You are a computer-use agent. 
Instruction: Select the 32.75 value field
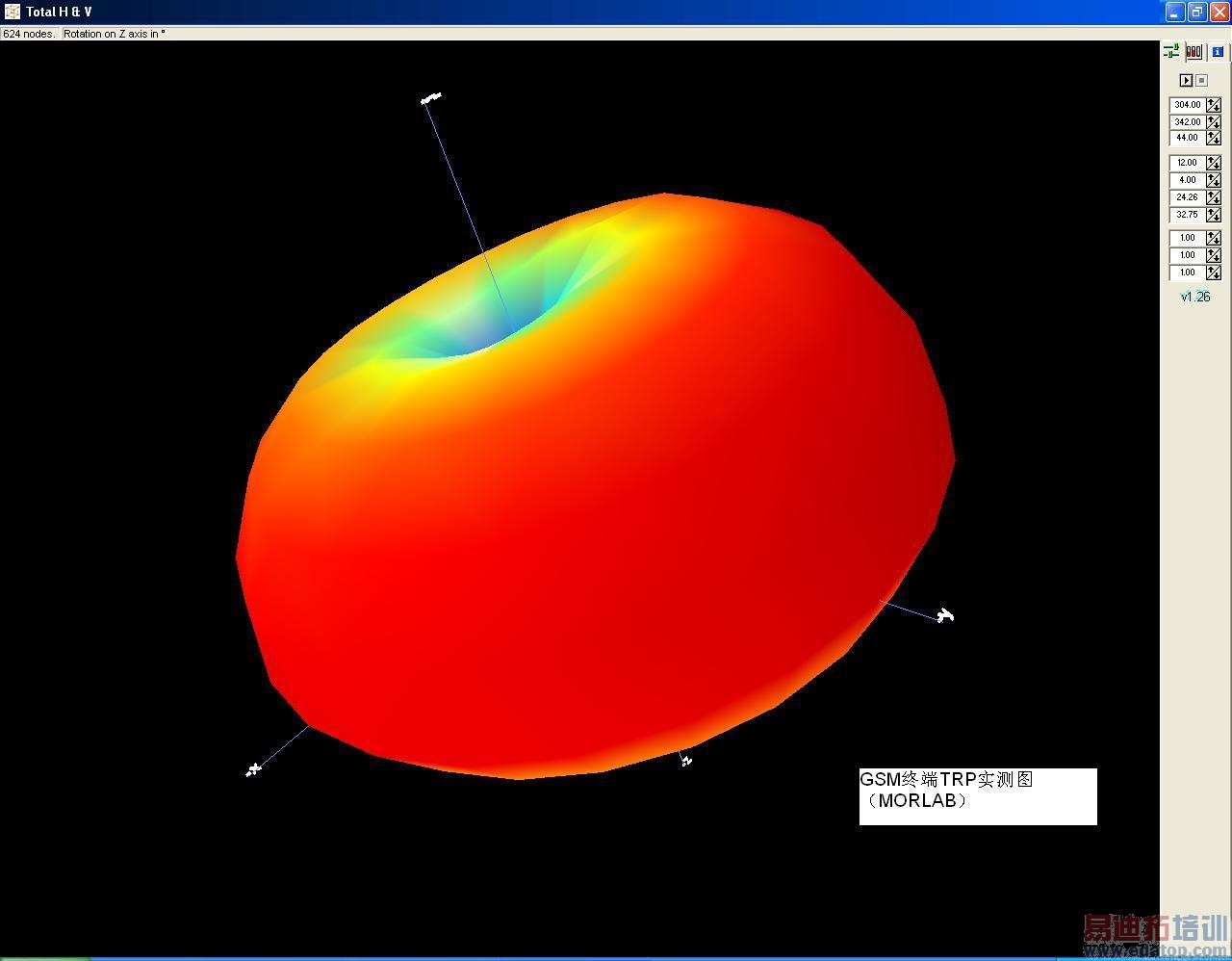1188,215
